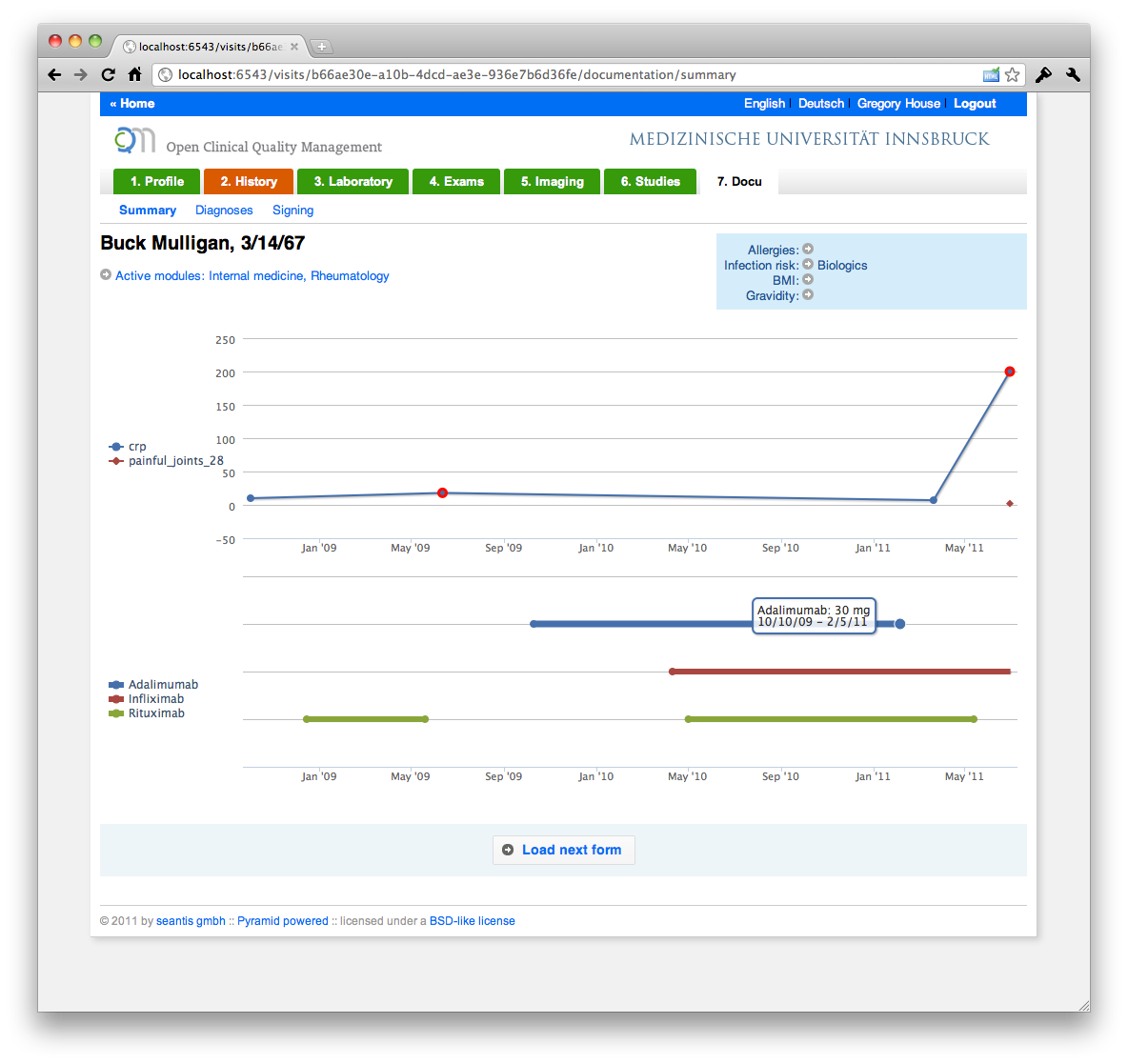1128x1064 pixels.
Task: Toggle crp series in chart legend
Action: [128, 447]
